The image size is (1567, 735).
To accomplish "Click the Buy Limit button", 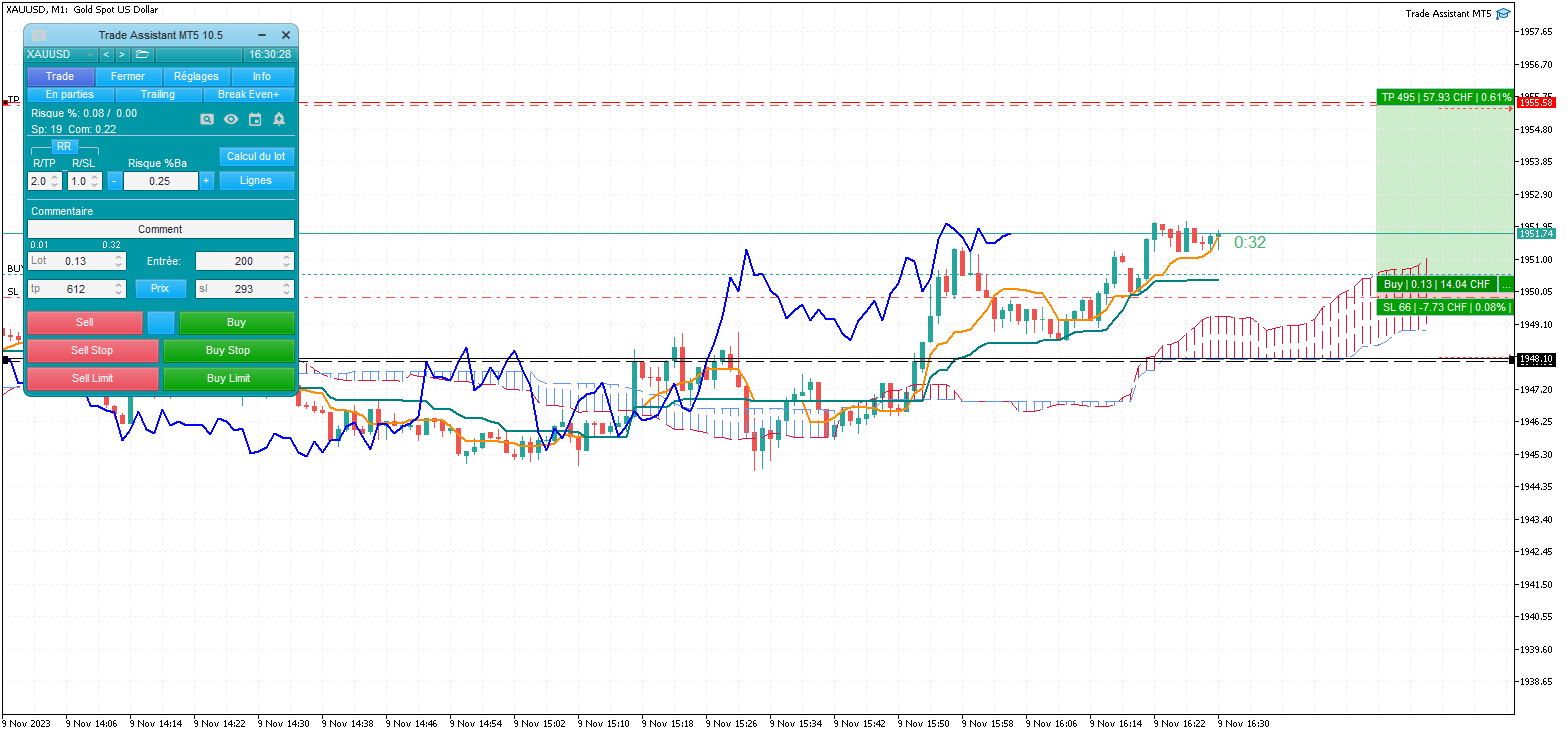I will [229, 379].
